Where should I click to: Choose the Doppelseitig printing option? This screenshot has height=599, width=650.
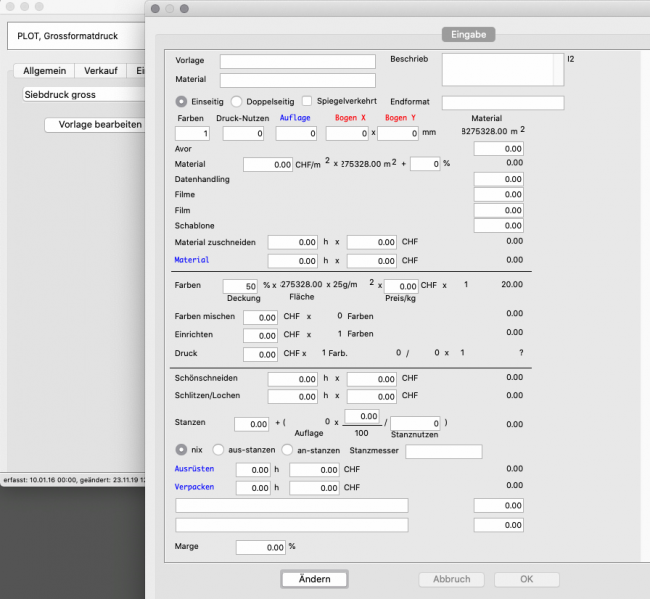(x=237, y=101)
